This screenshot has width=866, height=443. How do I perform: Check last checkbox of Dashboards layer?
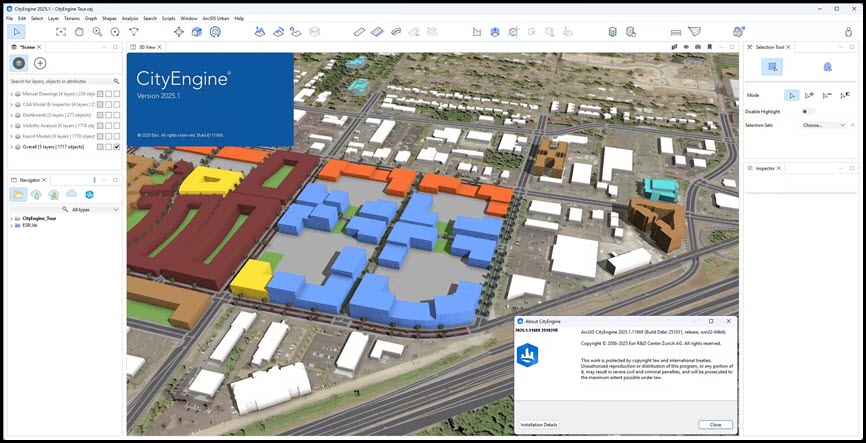(117, 115)
